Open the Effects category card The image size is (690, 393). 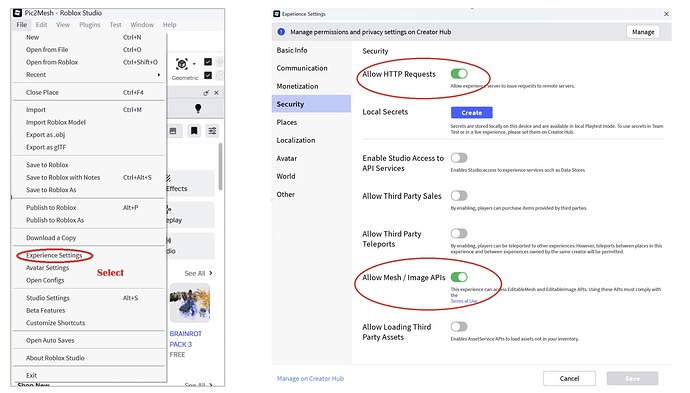(190, 183)
